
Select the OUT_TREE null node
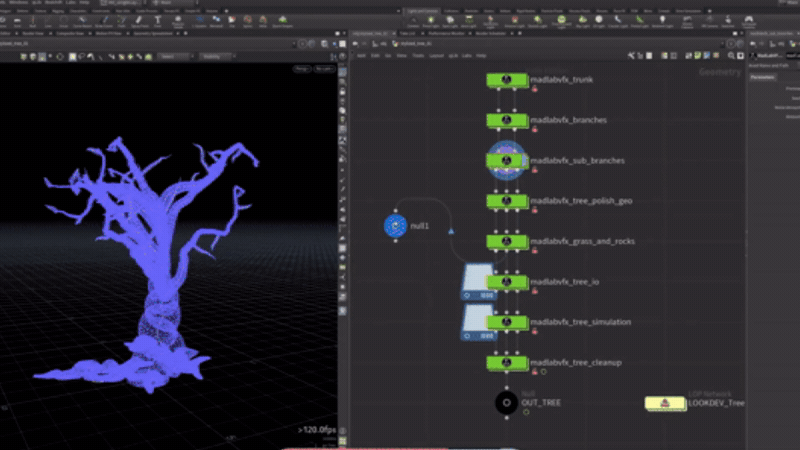[x=506, y=403]
